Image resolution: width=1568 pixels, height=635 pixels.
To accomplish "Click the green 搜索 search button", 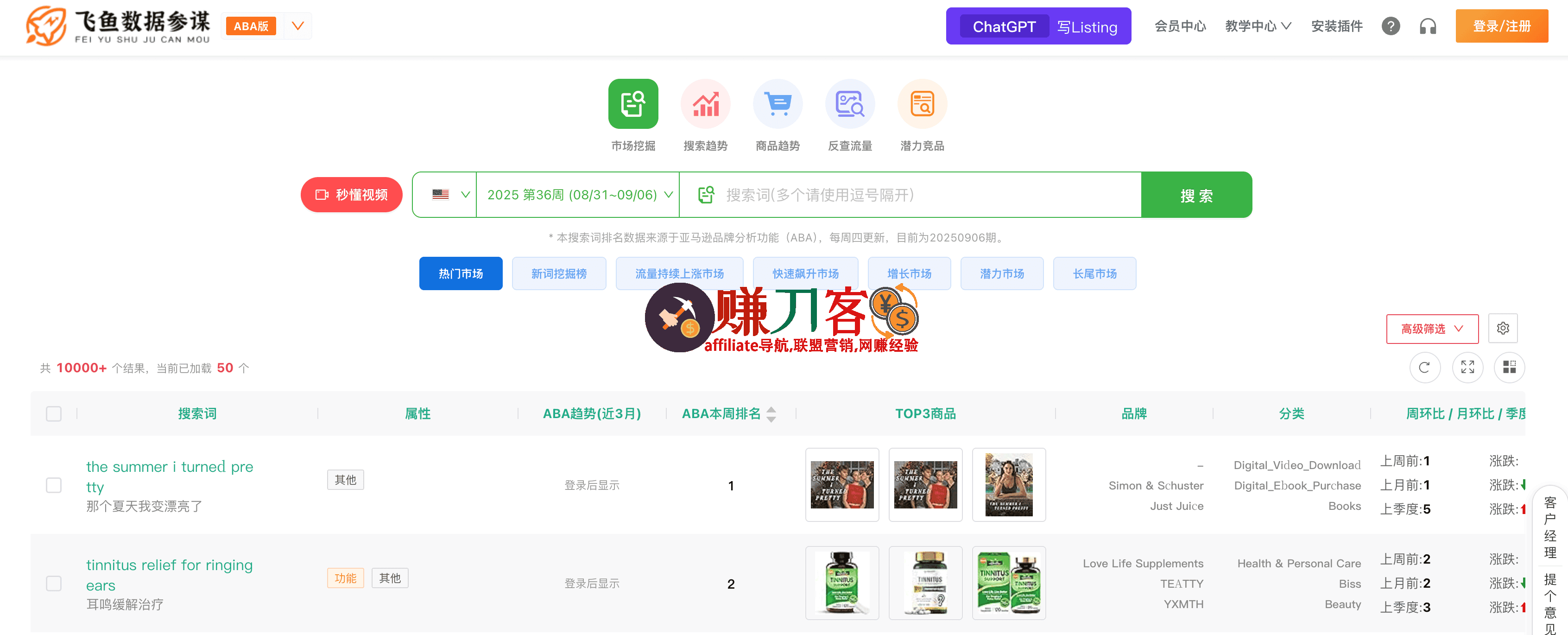I will coord(1195,194).
